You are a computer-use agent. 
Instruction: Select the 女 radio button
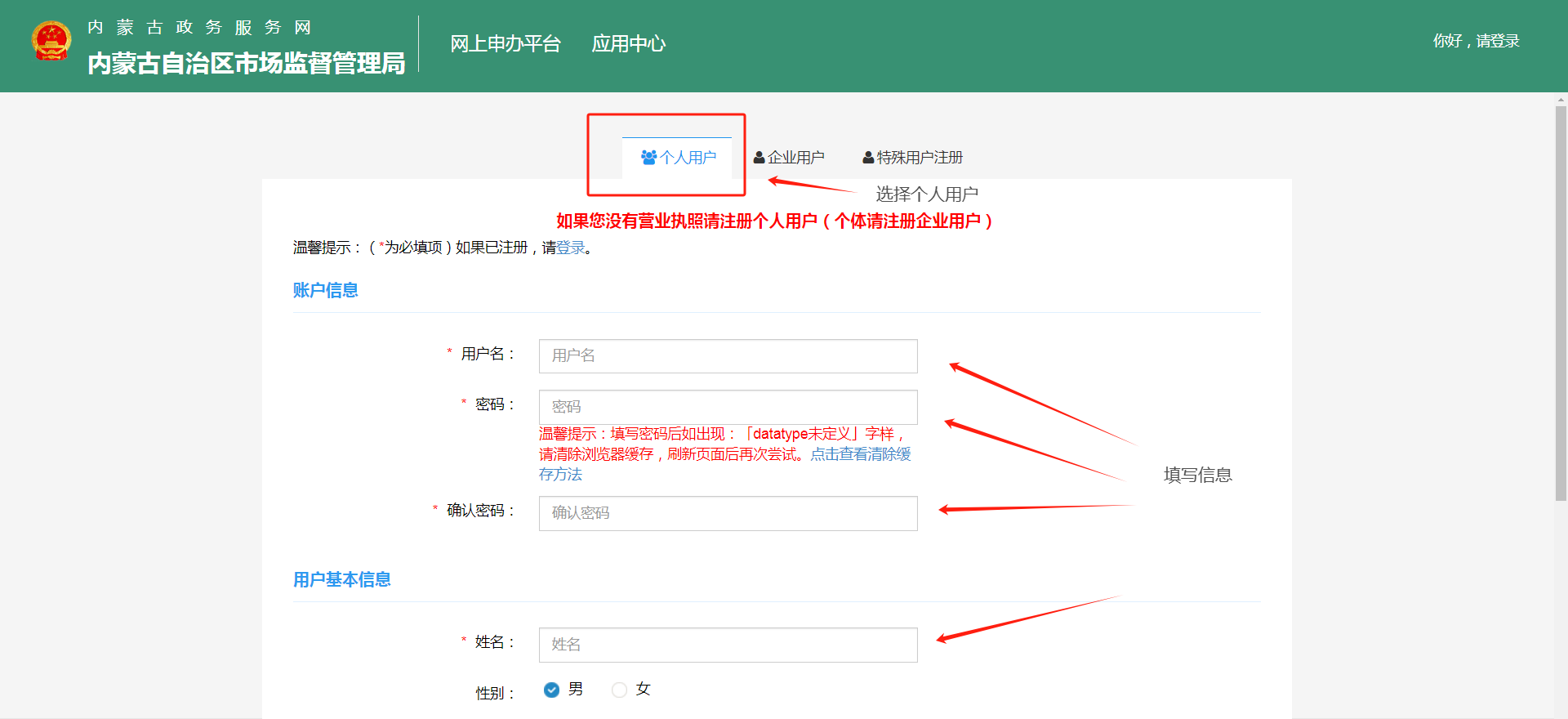(620, 690)
